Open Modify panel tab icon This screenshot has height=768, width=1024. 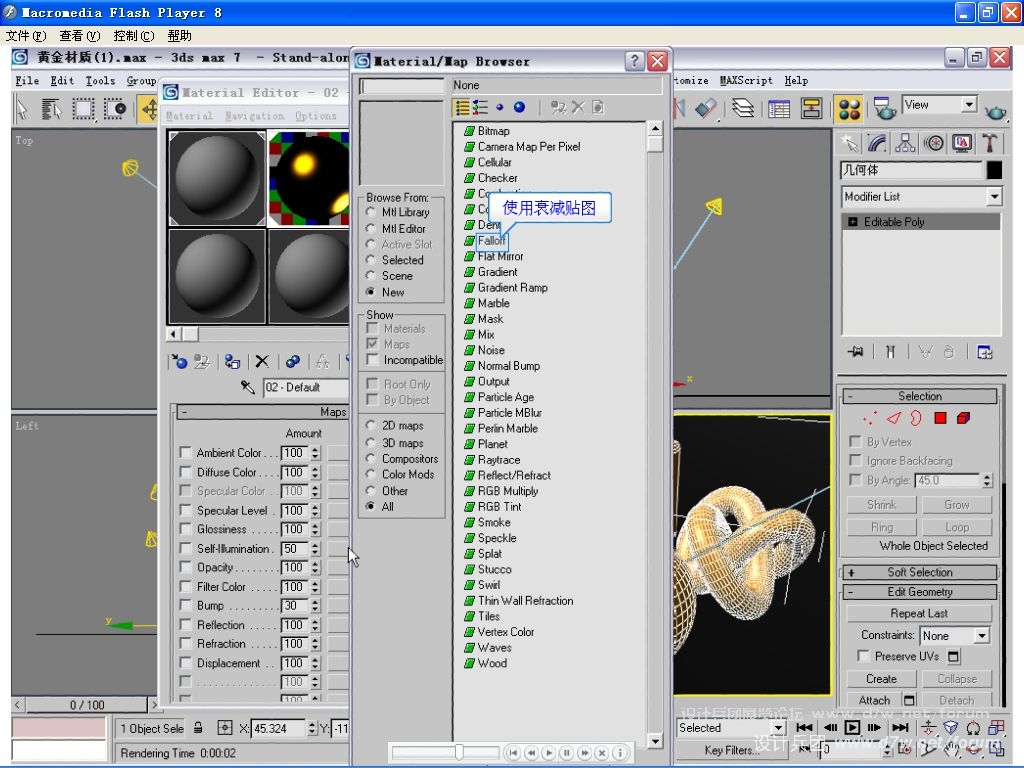point(877,143)
